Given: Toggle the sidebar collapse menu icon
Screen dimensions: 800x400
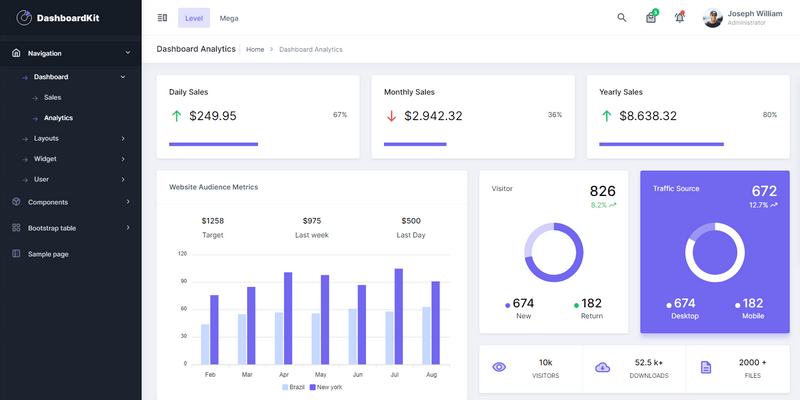Looking at the screenshot, I should tap(162, 18).
